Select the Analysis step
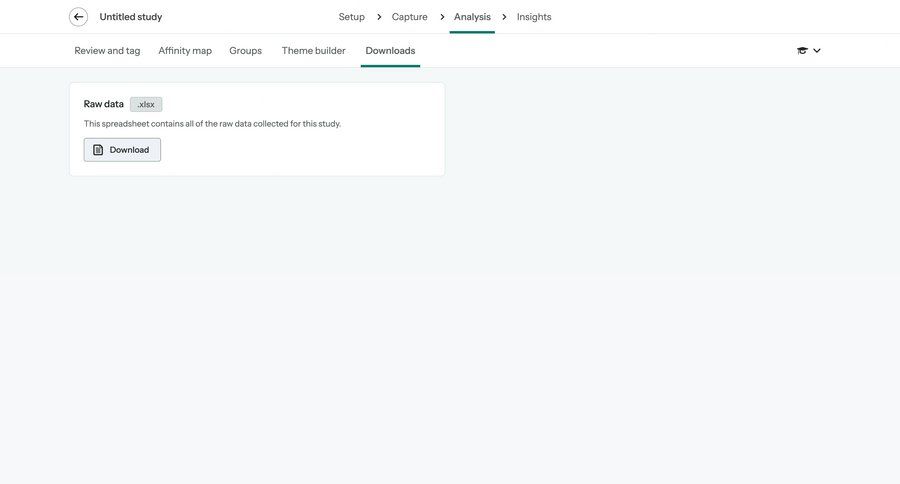Screen dimensions: 900x484 point(472,17)
